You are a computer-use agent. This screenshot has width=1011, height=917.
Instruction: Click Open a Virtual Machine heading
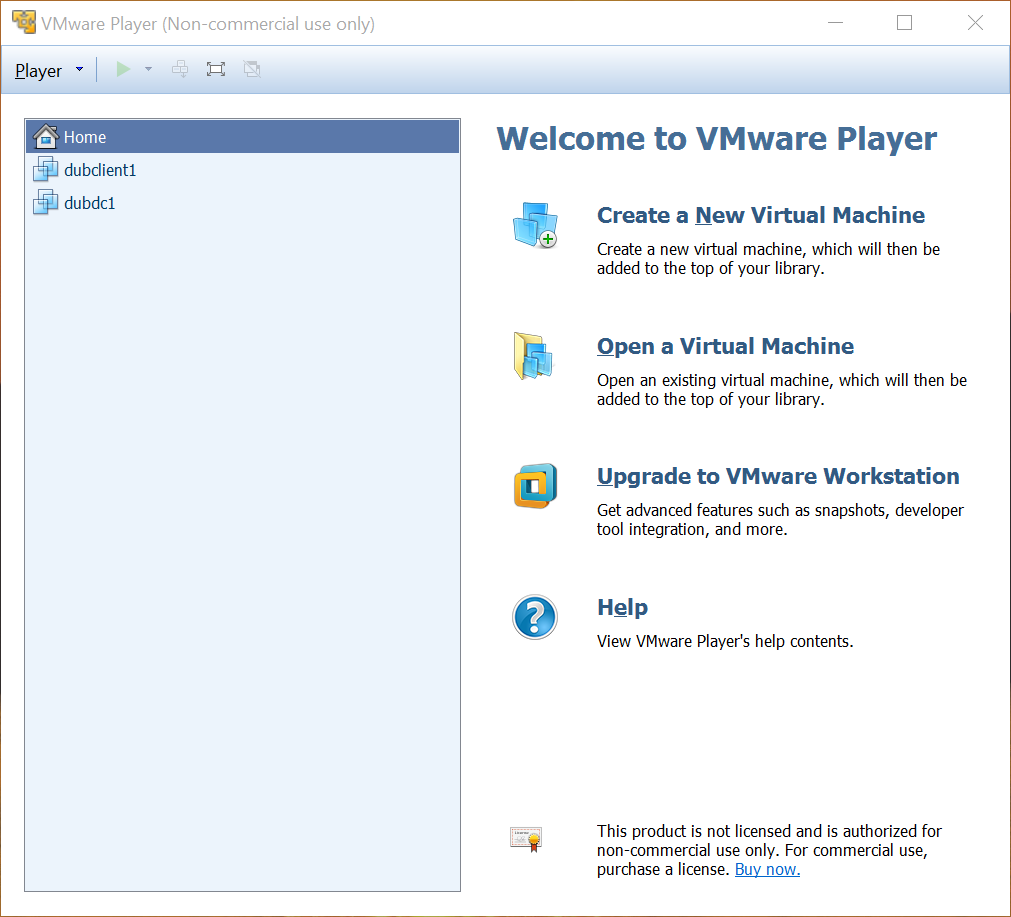725,346
